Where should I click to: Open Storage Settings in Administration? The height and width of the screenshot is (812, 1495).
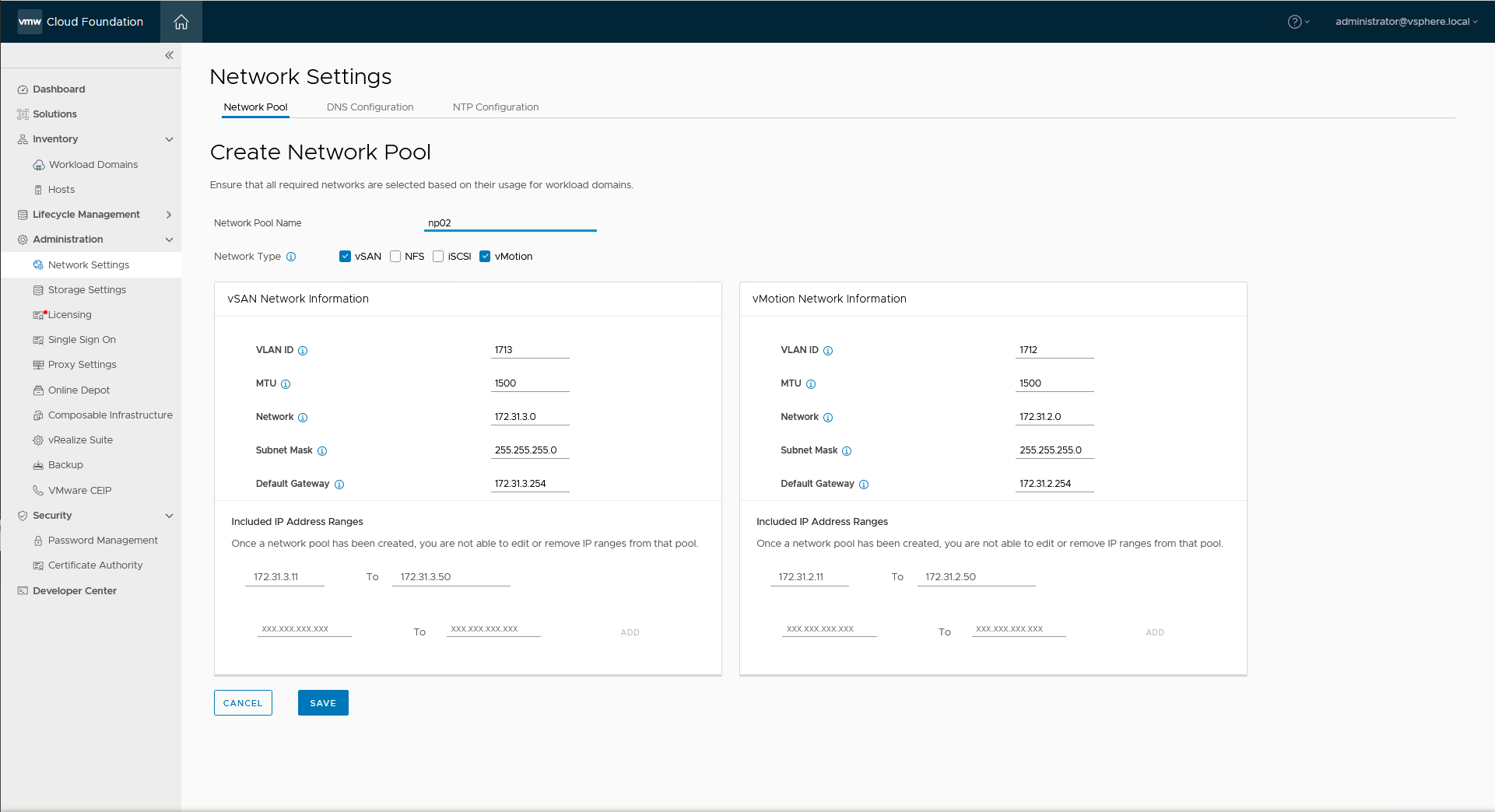click(x=87, y=289)
